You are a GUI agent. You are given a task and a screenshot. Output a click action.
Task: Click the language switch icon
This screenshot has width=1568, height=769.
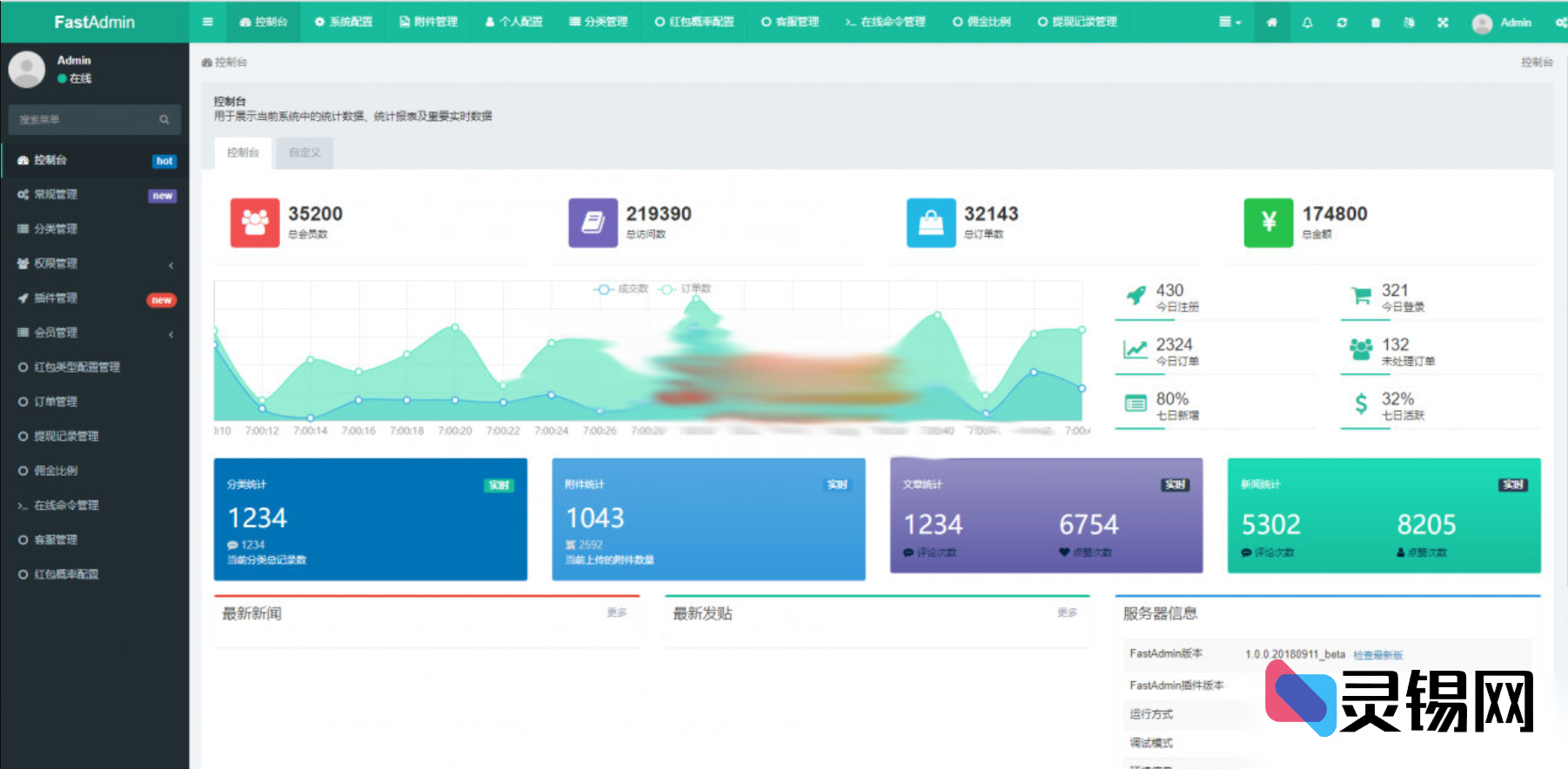(x=1409, y=23)
